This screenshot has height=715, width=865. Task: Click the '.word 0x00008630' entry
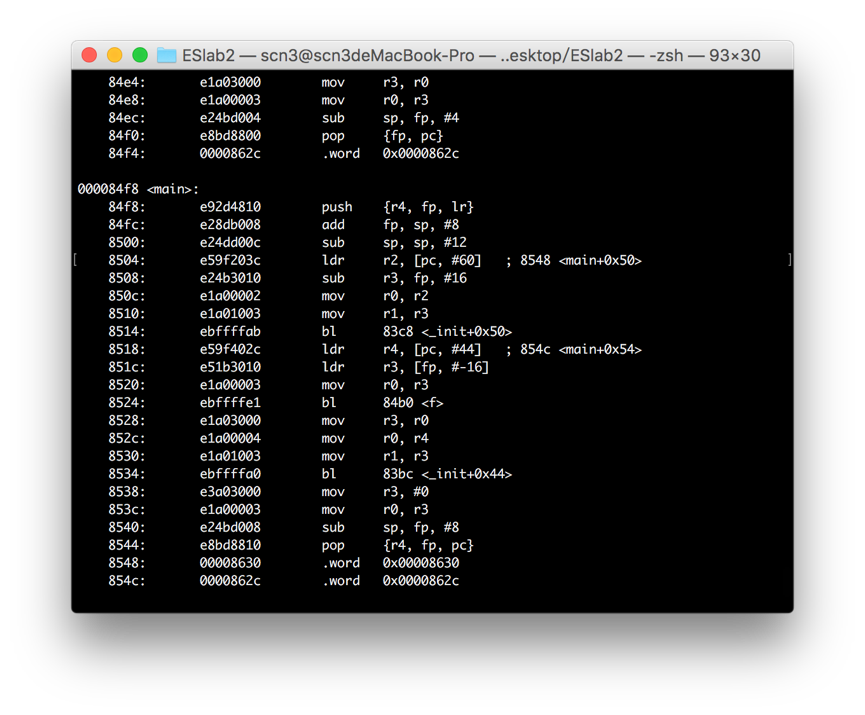(390, 563)
